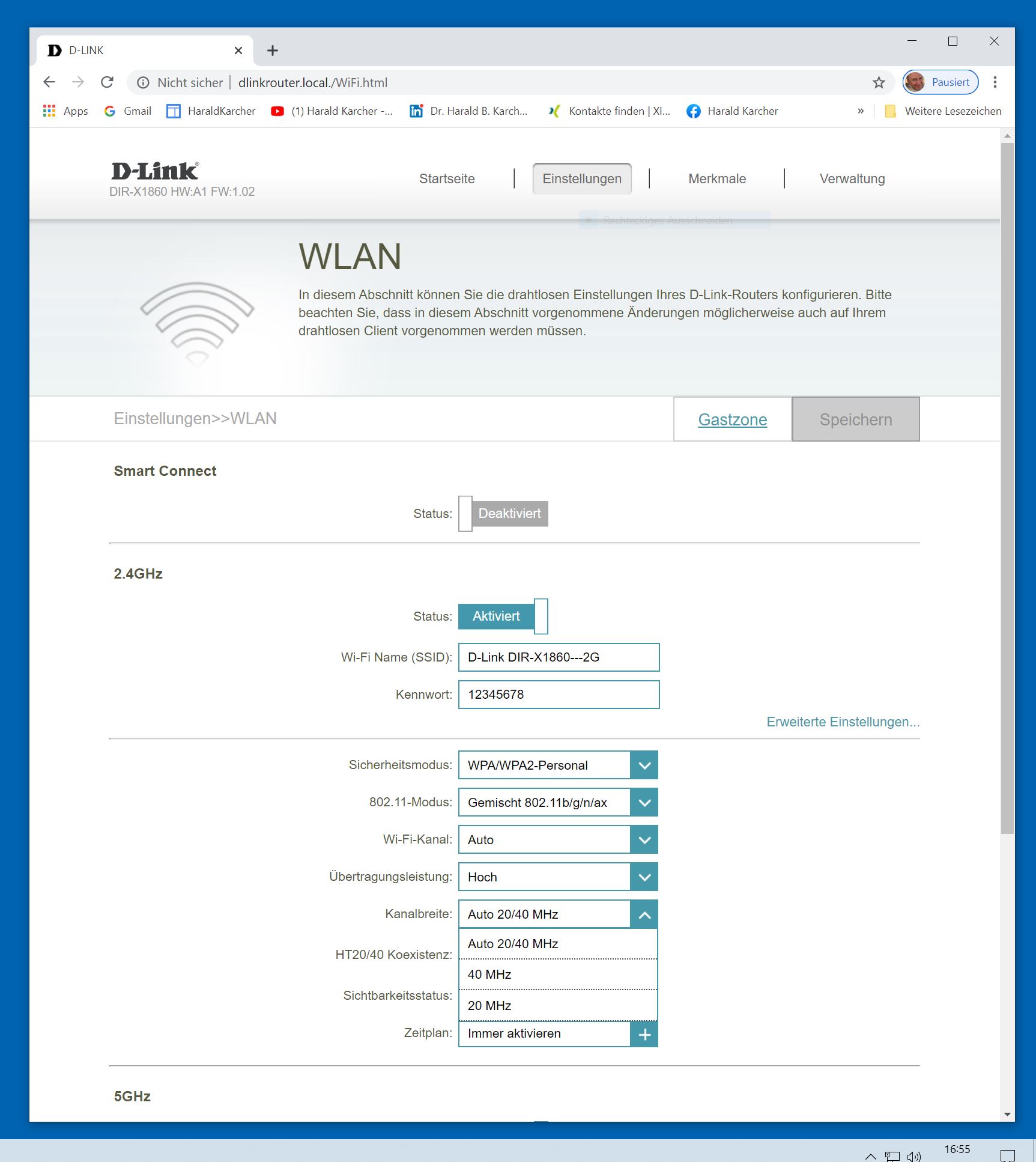Image resolution: width=1036 pixels, height=1162 pixels.
Task: Open the Gmail bookmark
Action: point(127,111)
